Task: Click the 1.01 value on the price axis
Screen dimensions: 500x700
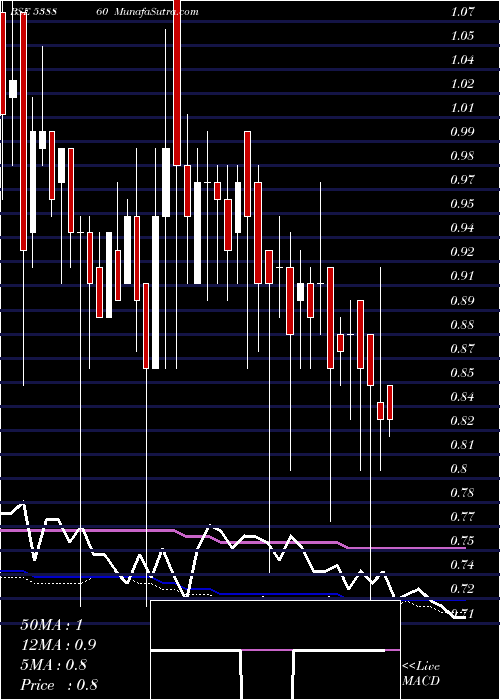Action: tap(462, 108)
